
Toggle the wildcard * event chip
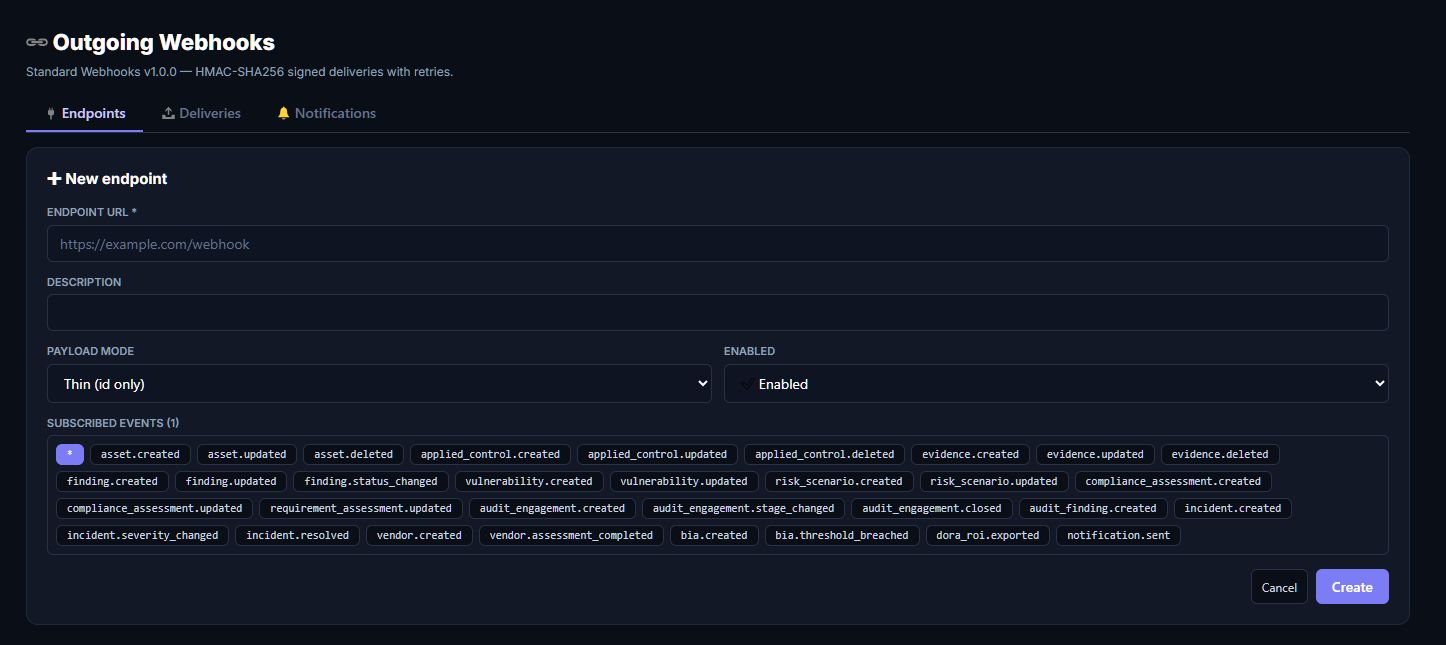click(x=70, y=454)
